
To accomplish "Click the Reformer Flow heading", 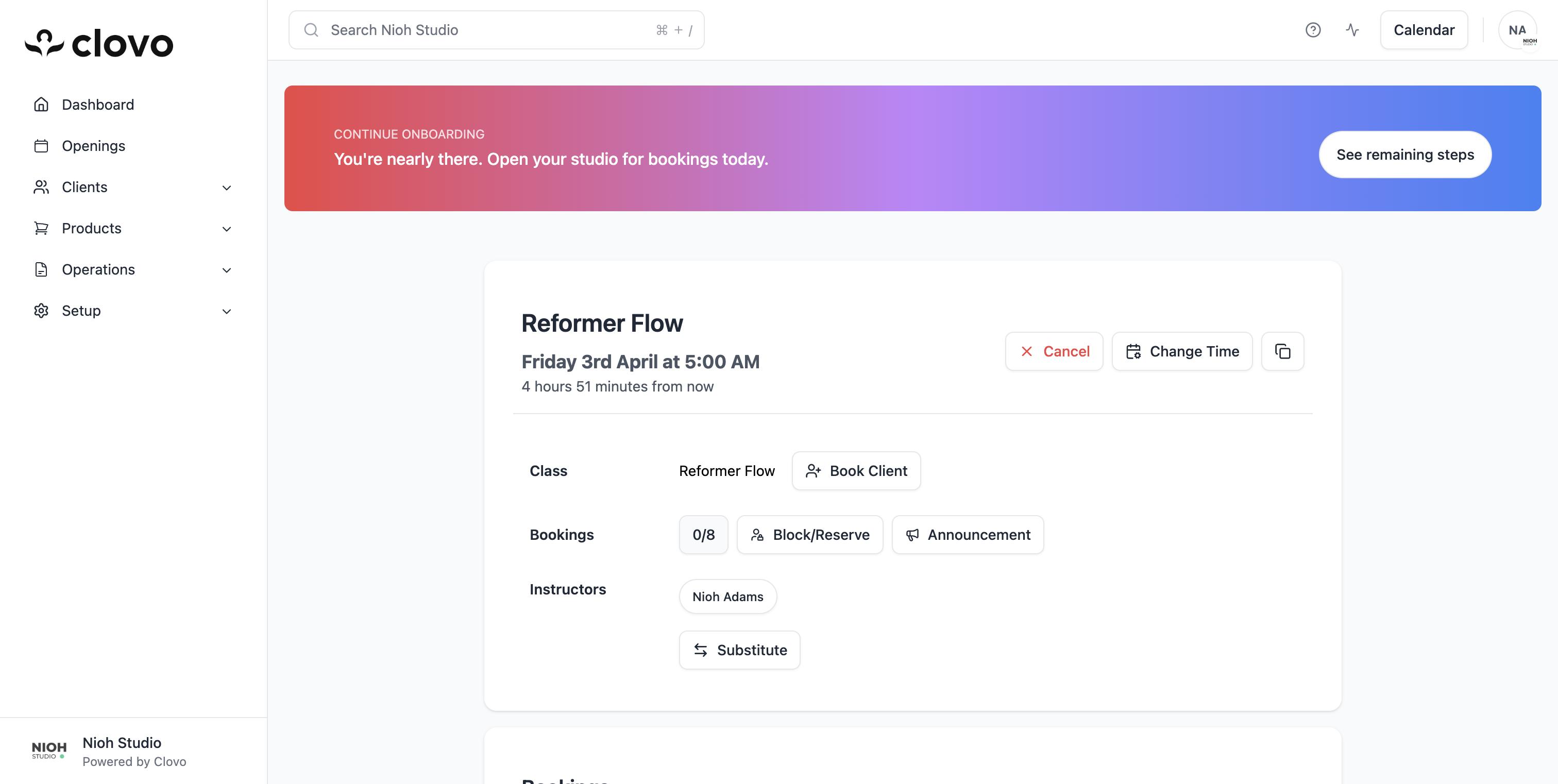I will pyautogui.click(x=602, y=323).
